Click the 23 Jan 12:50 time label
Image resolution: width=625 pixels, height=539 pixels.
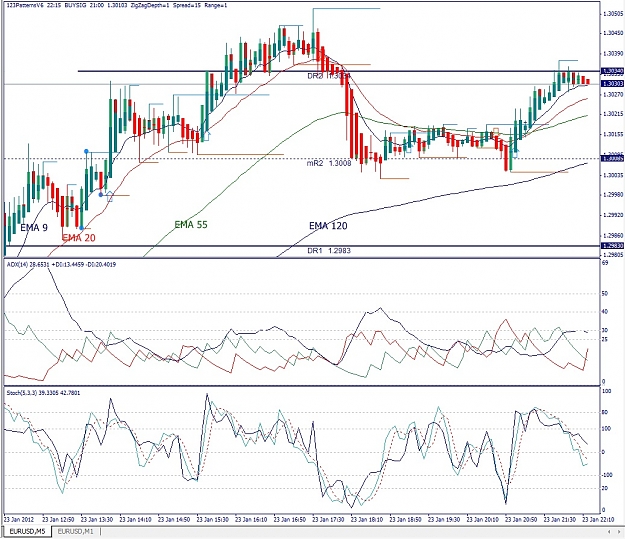coord(58,520)
